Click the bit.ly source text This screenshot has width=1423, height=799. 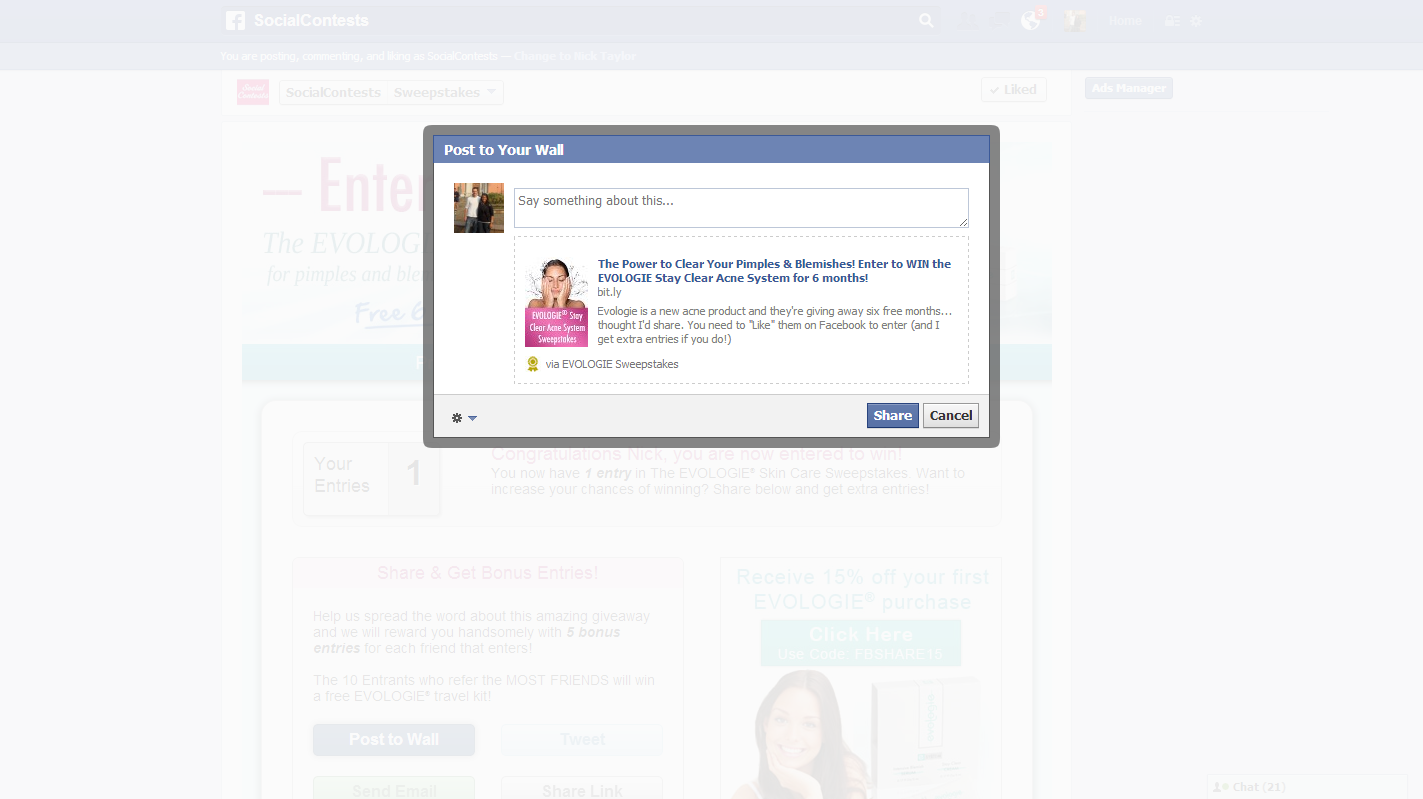point(609,292)
